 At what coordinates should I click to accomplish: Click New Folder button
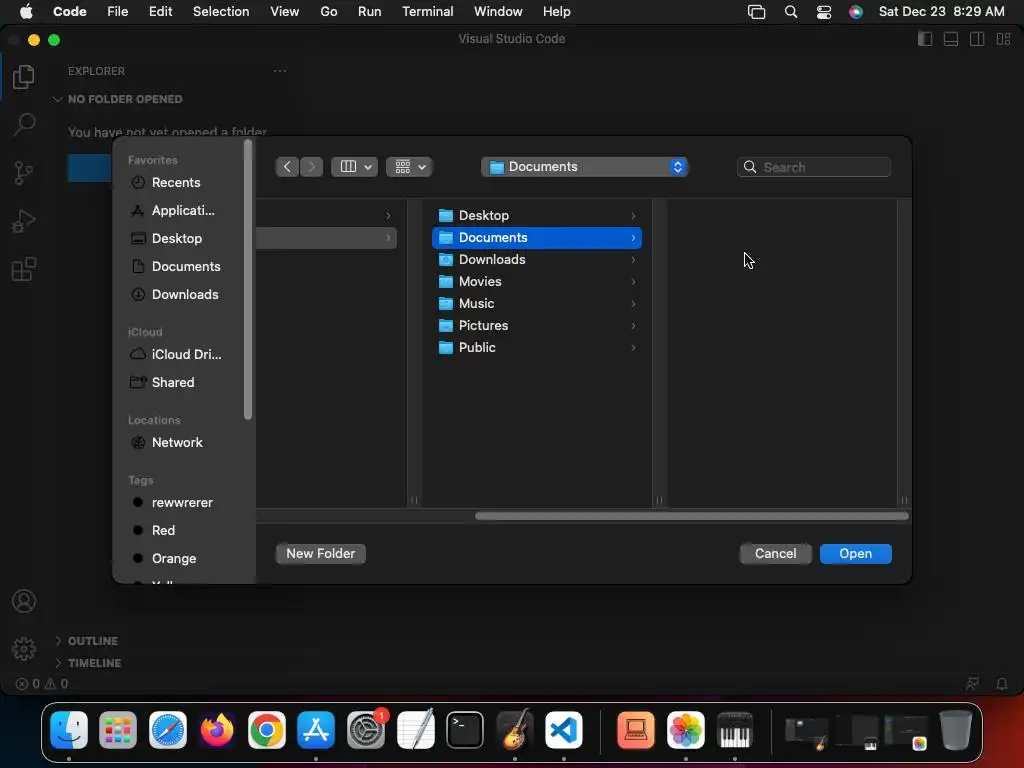(x=321, y=554)
